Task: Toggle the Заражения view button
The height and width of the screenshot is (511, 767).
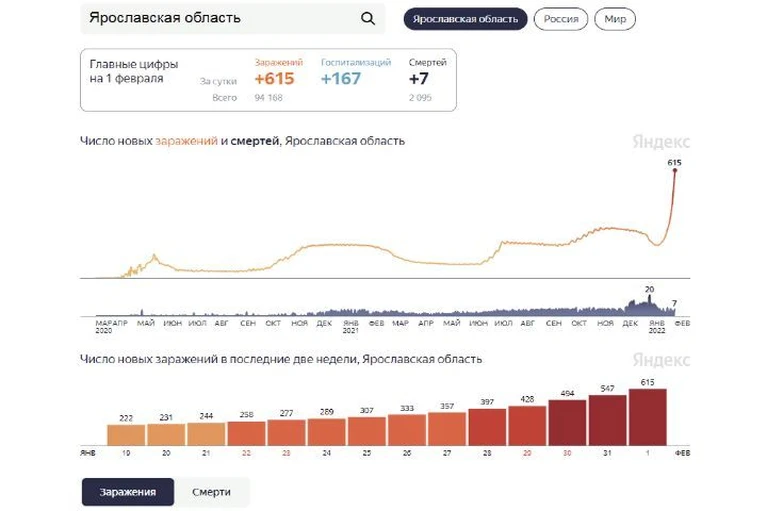Action: click(x=128, y=492)
